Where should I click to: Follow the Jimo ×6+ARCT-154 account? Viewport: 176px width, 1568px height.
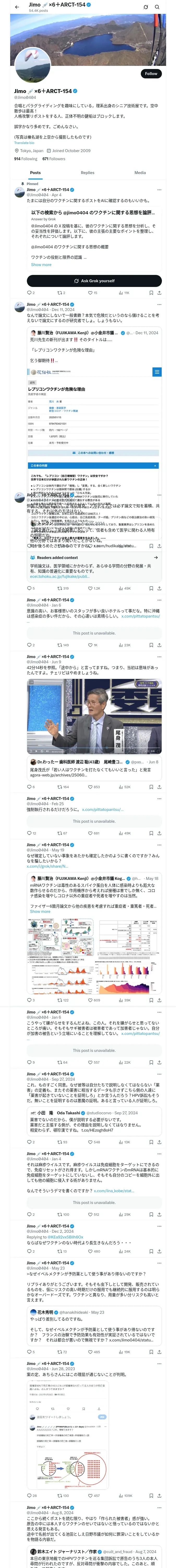[150, 73]
